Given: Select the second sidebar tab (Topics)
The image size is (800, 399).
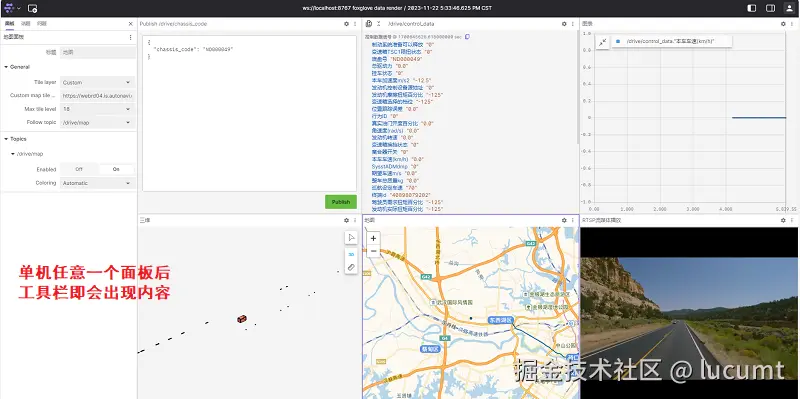Looking at the screenshot, I should (x=26, y=23).
